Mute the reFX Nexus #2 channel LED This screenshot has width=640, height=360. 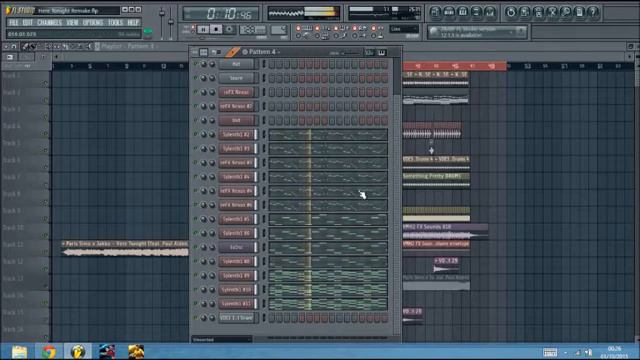(196, 106)
